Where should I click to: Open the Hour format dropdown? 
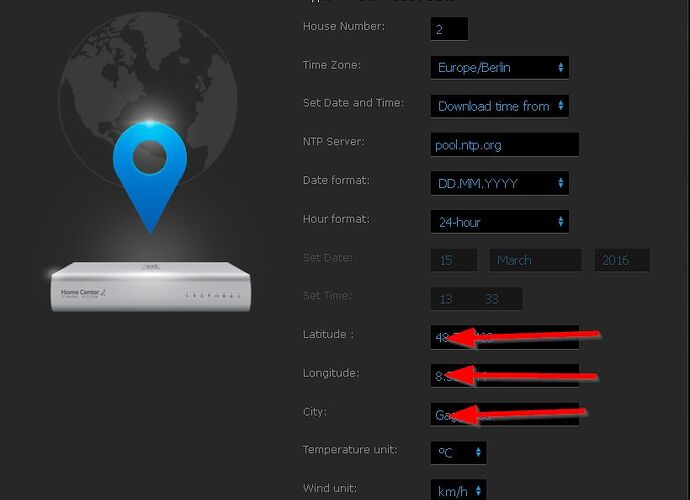499,222
